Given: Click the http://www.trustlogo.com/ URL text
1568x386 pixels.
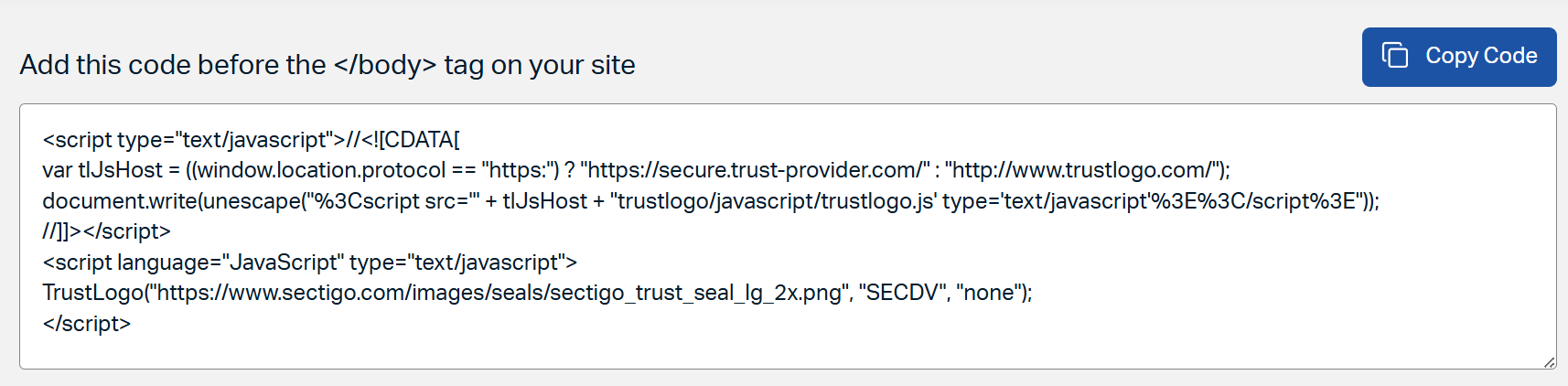Looking at the screenshot, I should (1084, 170).
